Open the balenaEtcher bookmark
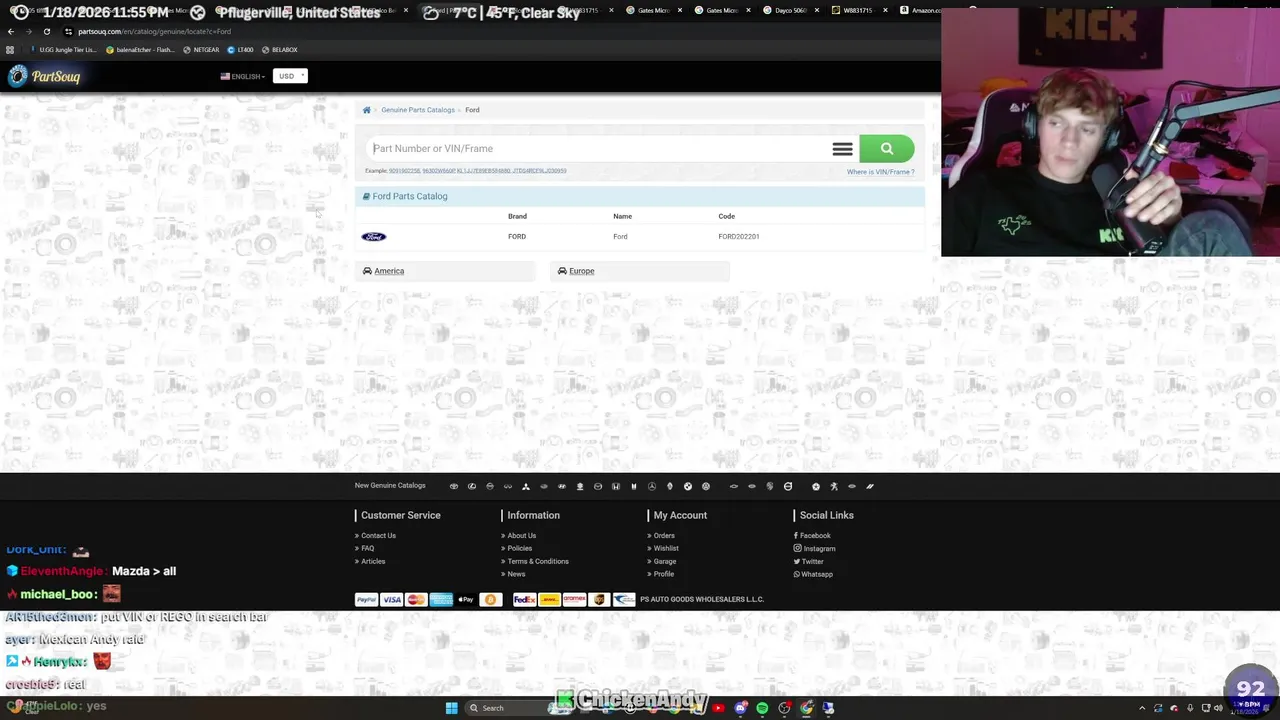 point(139,50)
